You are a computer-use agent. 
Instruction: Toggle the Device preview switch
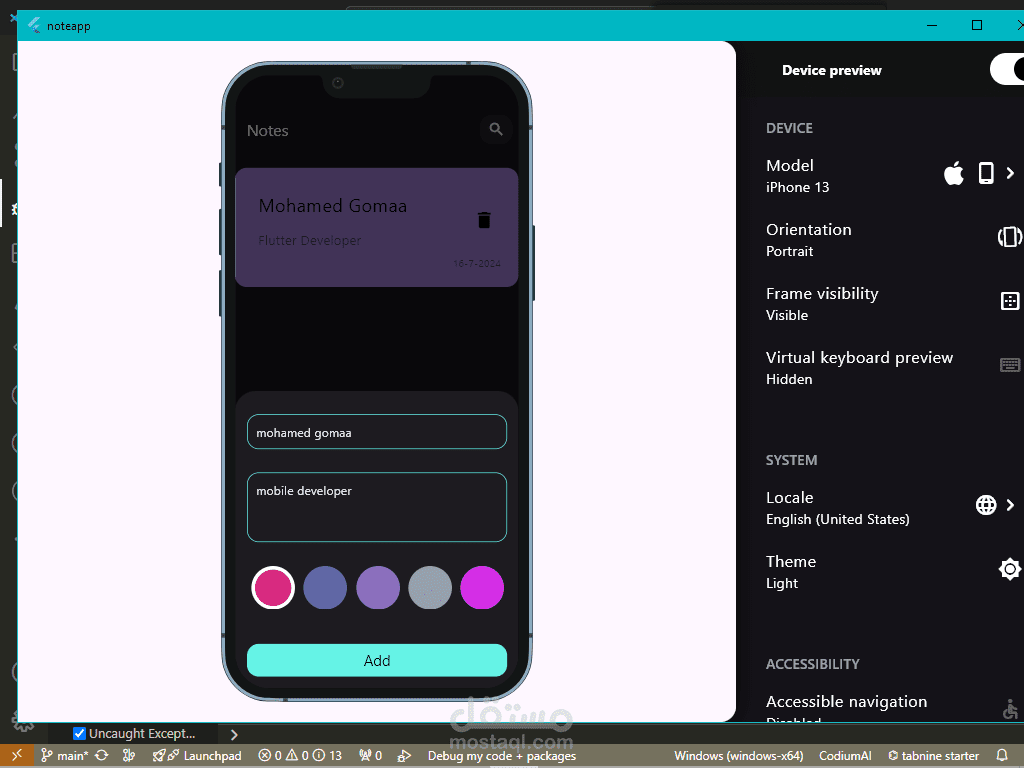(x=1007, y=69)
